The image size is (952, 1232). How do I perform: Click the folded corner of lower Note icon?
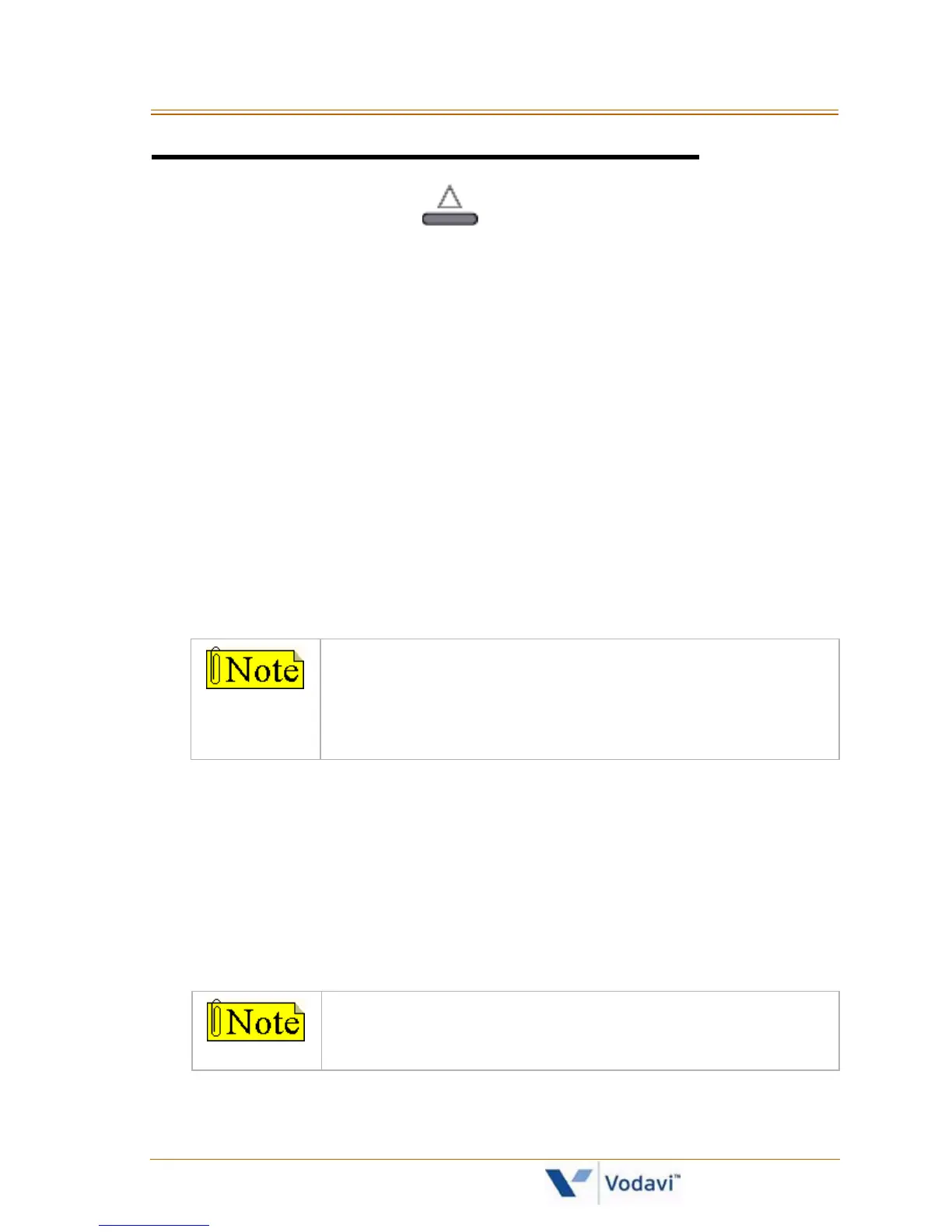pyautogui.click(x=299, y=1008)
